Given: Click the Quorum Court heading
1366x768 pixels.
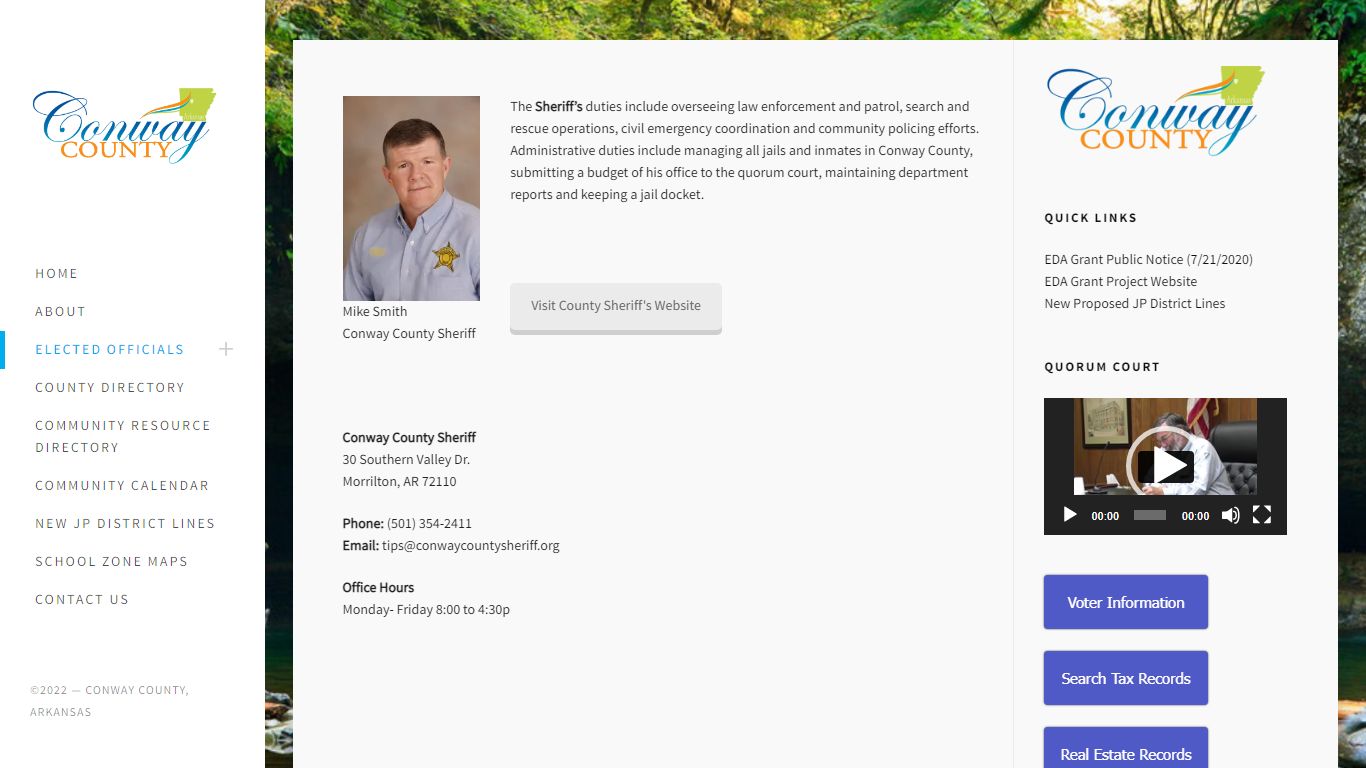Looking at the screenshot, I should point(1102,367).
